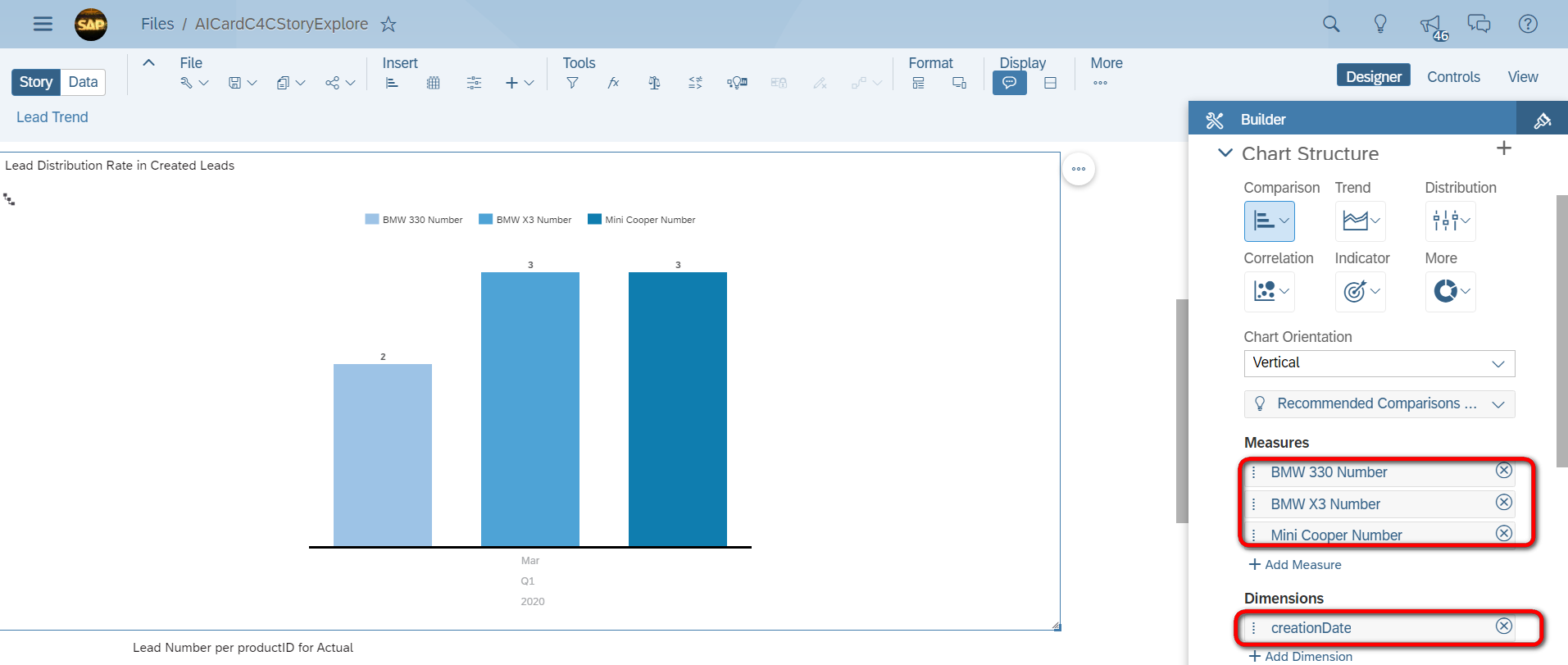Viewport: 1568px width, 665px height.
Task: Open the edit story wrench dropdown
Action: click(194, 83)
